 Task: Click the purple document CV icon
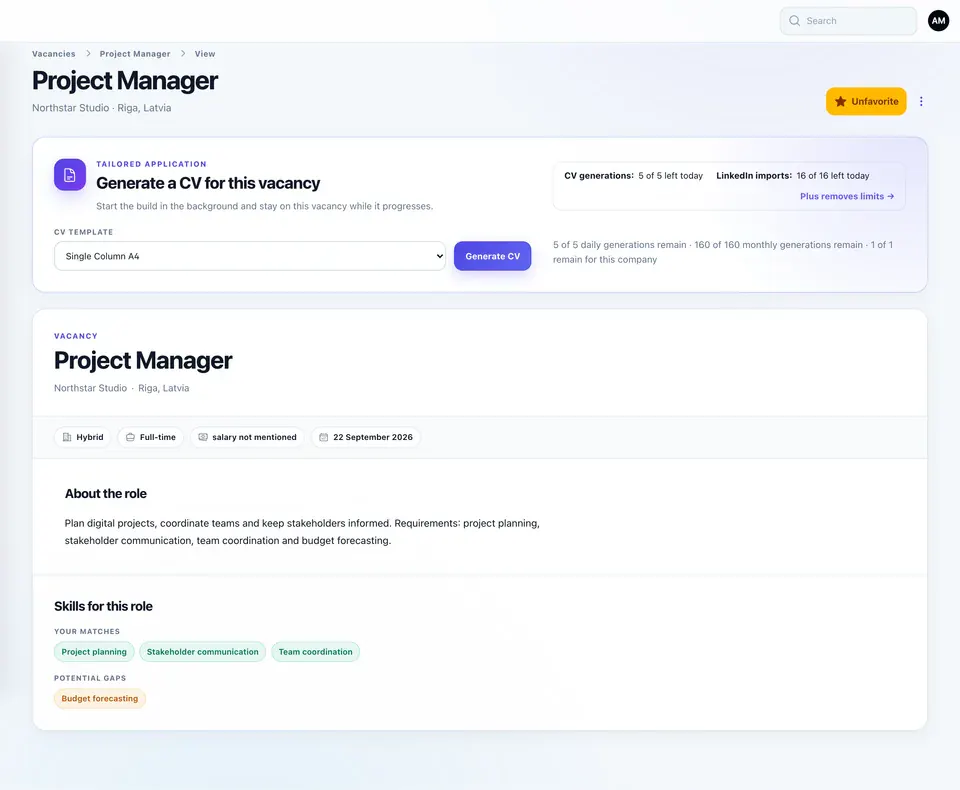[70, 175]
